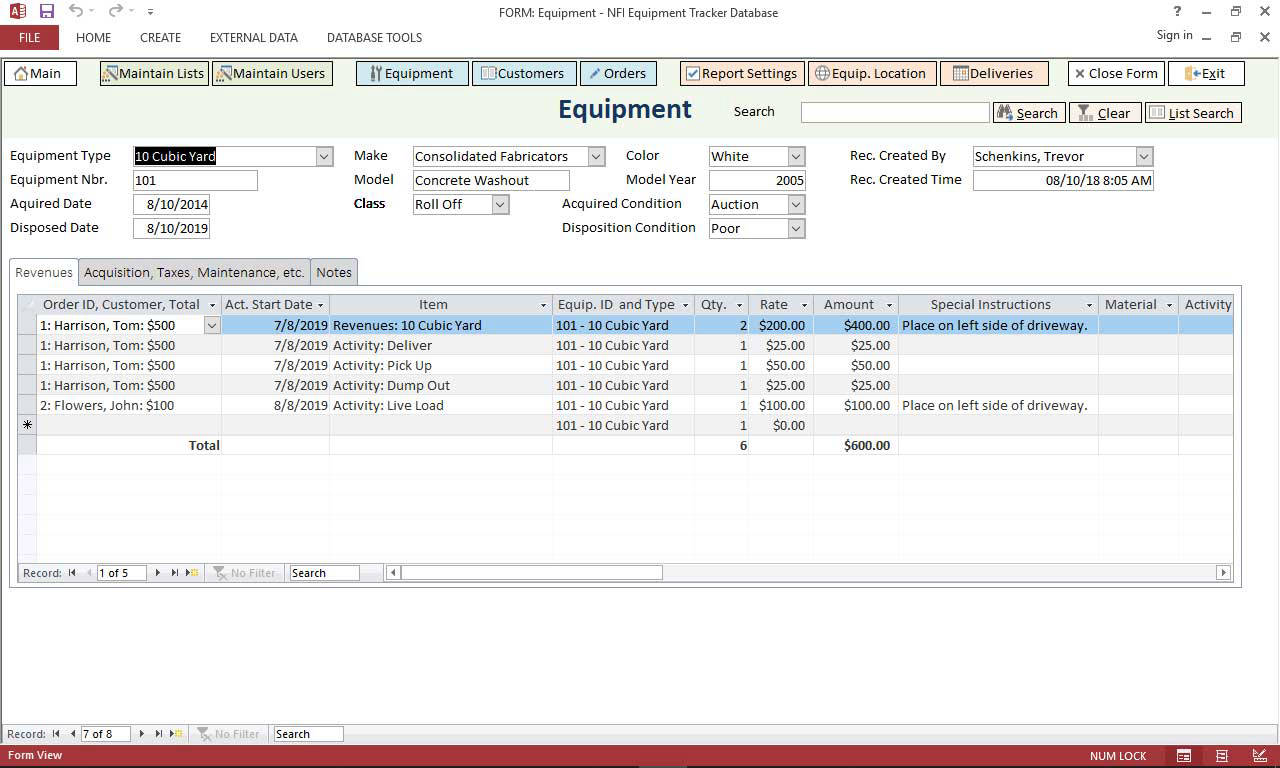This screenshot has width=1280, height=768.
Task: Click the Save icon in title bar
Action: tap(47, 12)
